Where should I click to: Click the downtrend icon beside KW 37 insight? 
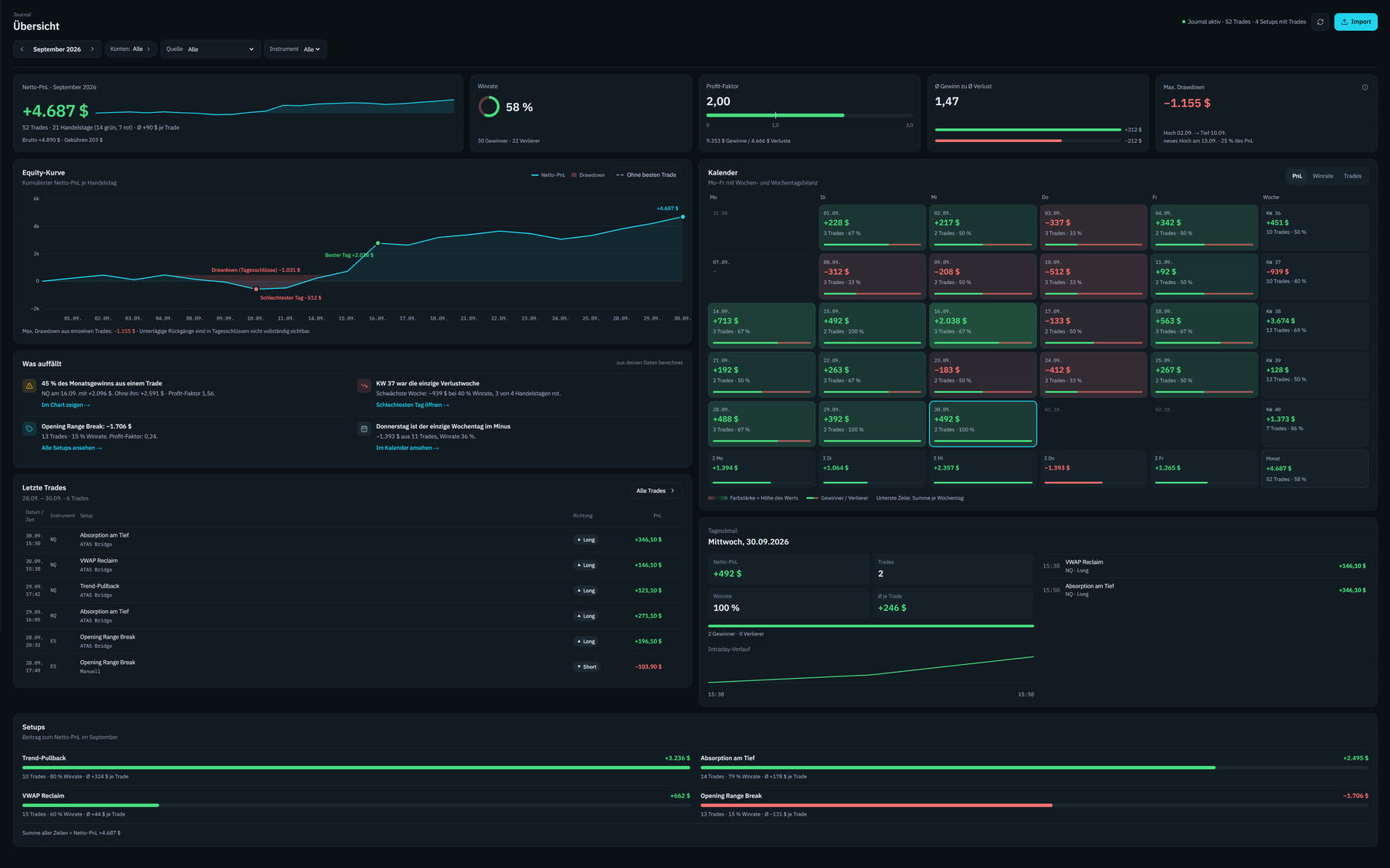(x=364, y=385)
